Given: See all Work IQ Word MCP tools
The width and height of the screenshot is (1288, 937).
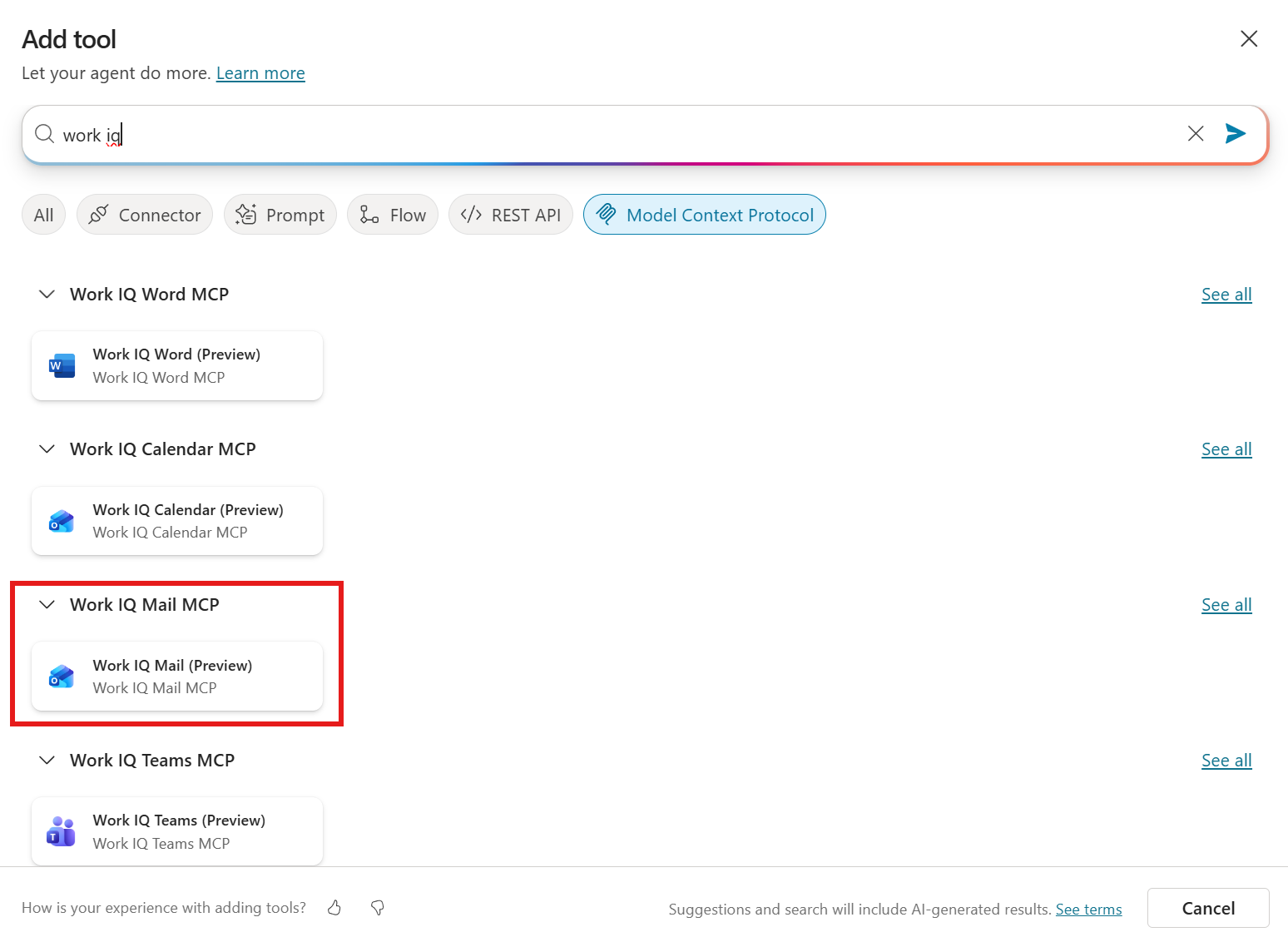Looking at the screenshot, I should point(1226,295).
